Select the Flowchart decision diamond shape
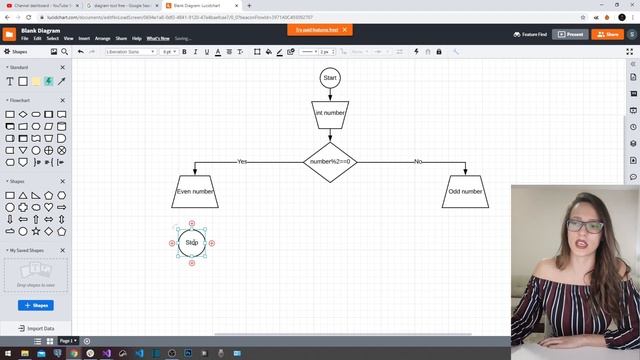Viewport: 640px width, 360px height. pos(23,114)
